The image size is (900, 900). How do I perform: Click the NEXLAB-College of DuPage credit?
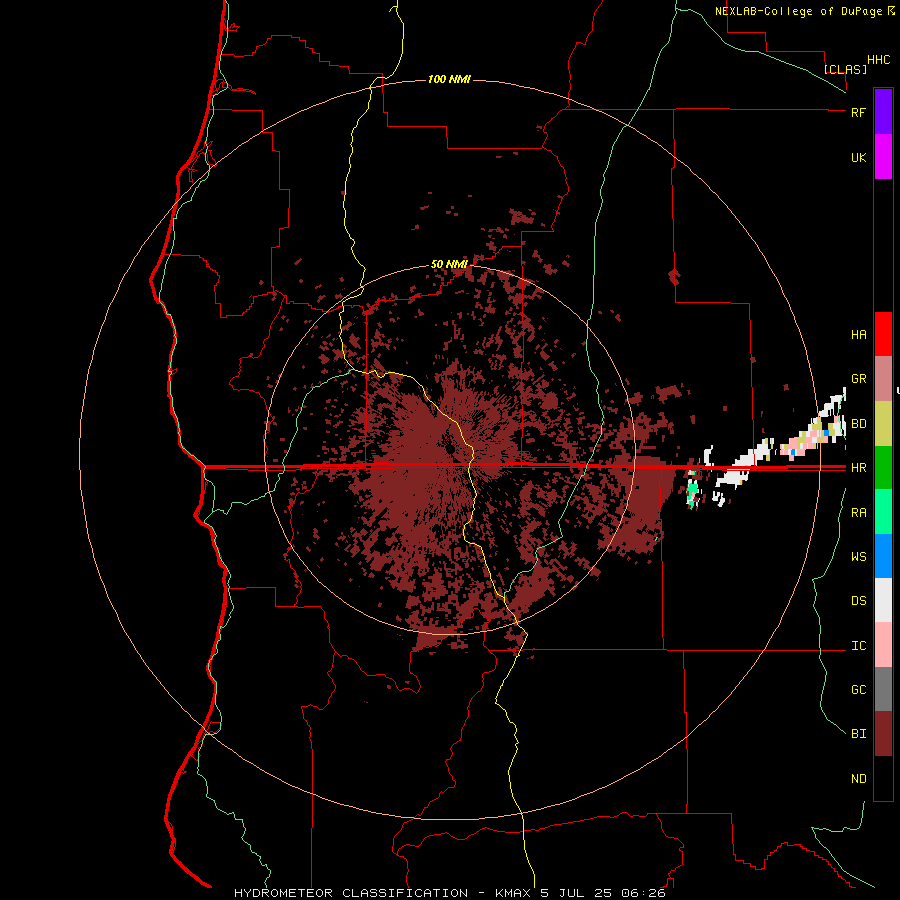pos(804,11)
